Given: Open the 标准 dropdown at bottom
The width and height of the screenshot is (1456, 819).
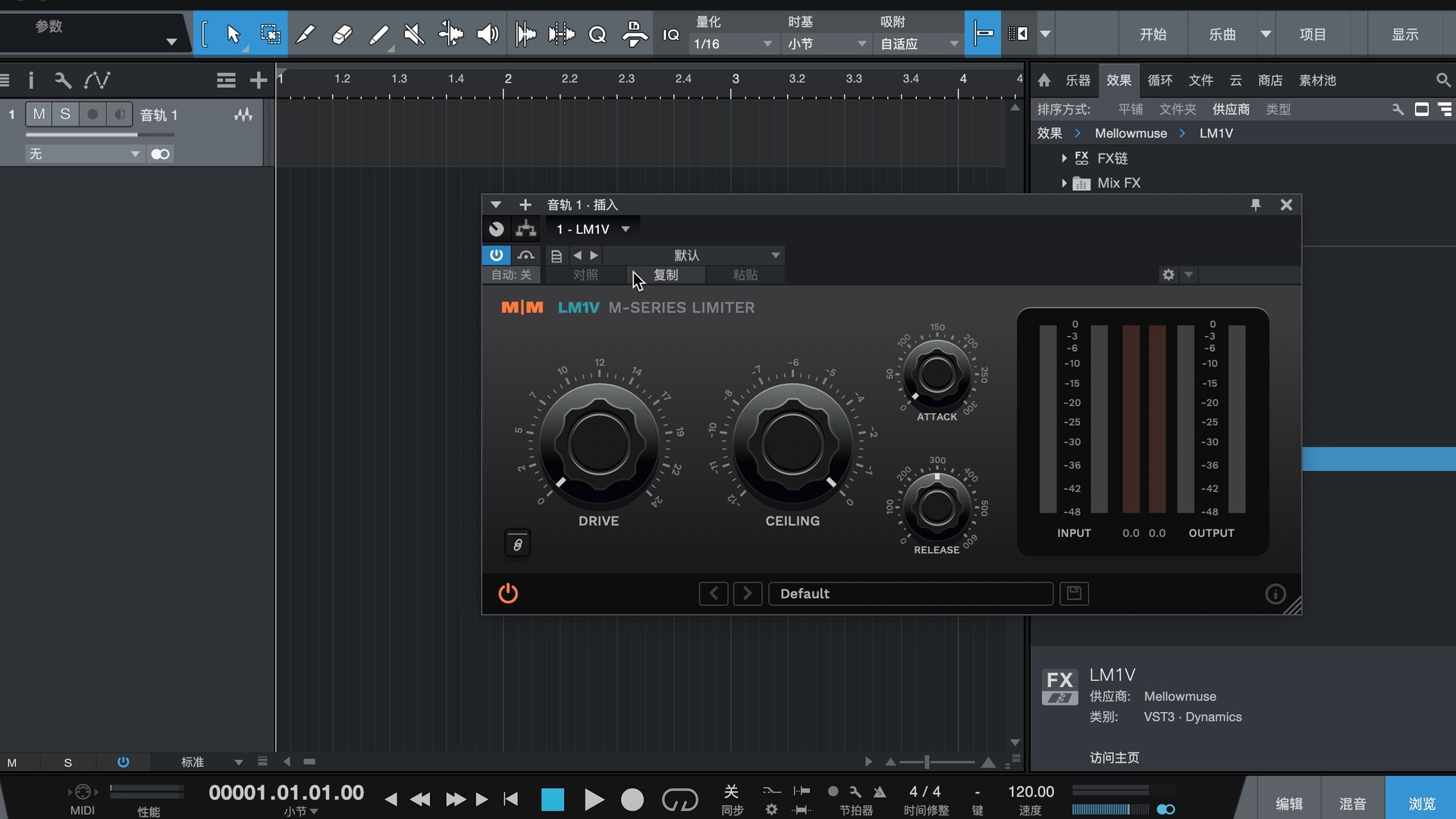Looking at the screenshot, I should coord(212,762).
